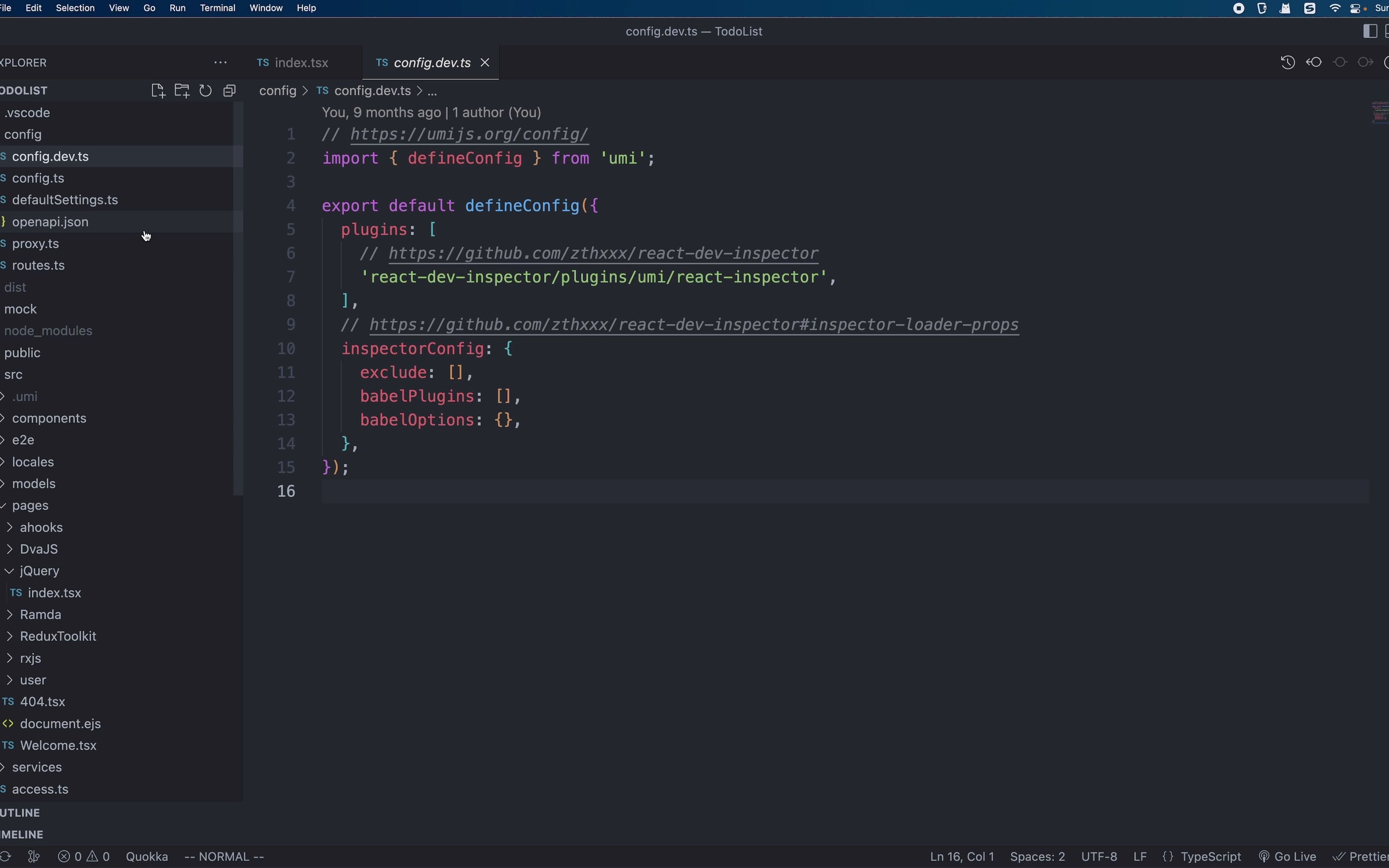Open the Window menu
Image resolution: width=1389 pixels, height=868 pixels.
pyautogui.click(x=266, y=8)
